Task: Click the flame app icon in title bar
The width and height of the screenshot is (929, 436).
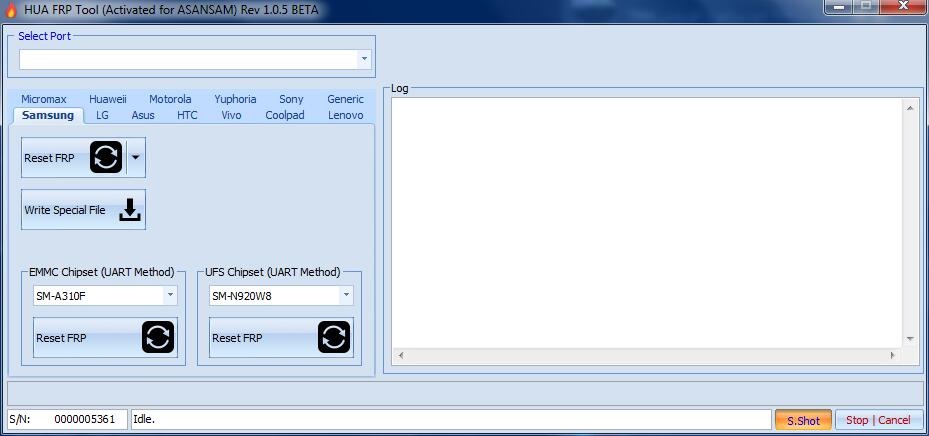Action: point(11,9)
